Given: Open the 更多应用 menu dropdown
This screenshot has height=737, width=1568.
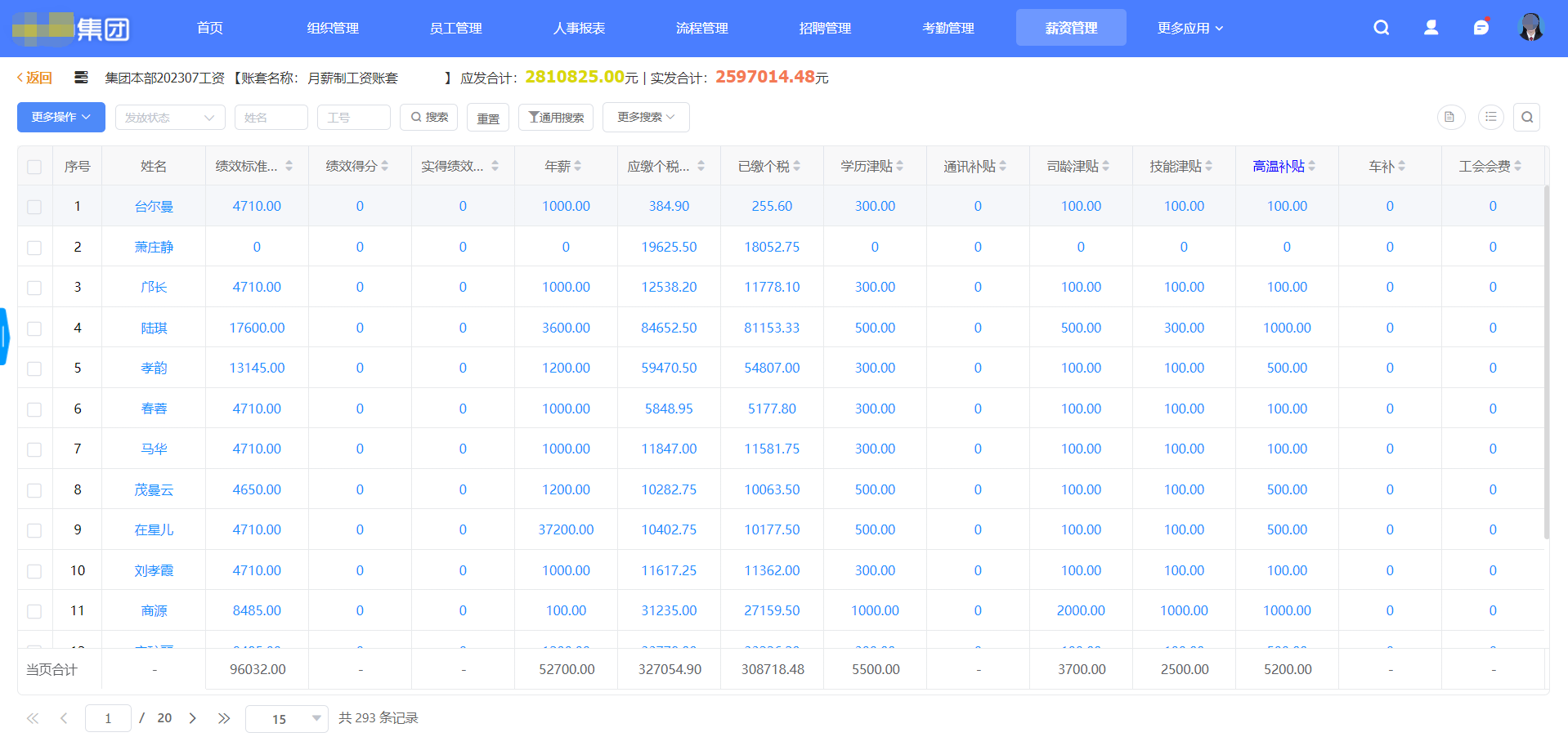Looking at the screenshot, I should pyautogui.click(x=1190, y=28).
